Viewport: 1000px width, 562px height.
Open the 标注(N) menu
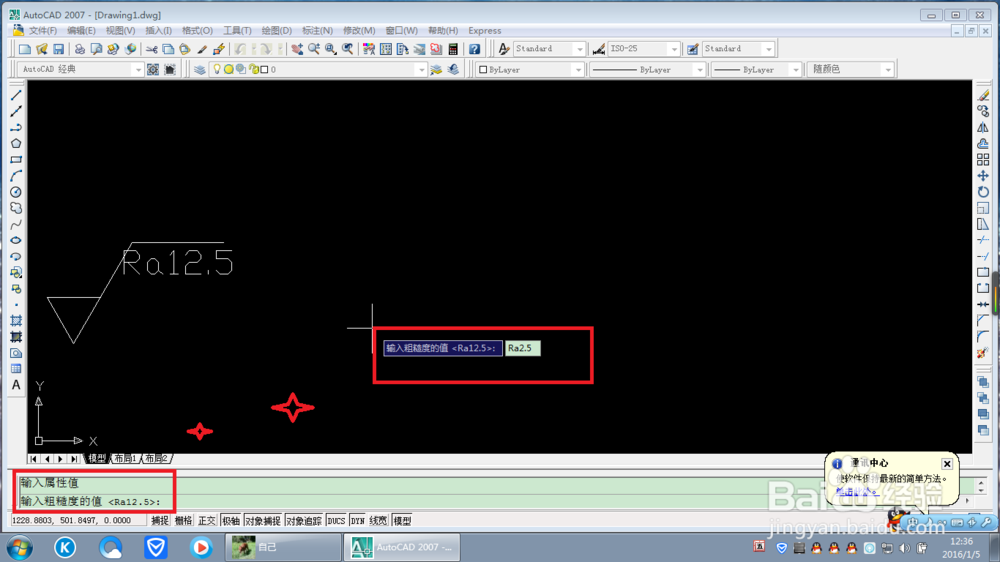click(317, 31)
